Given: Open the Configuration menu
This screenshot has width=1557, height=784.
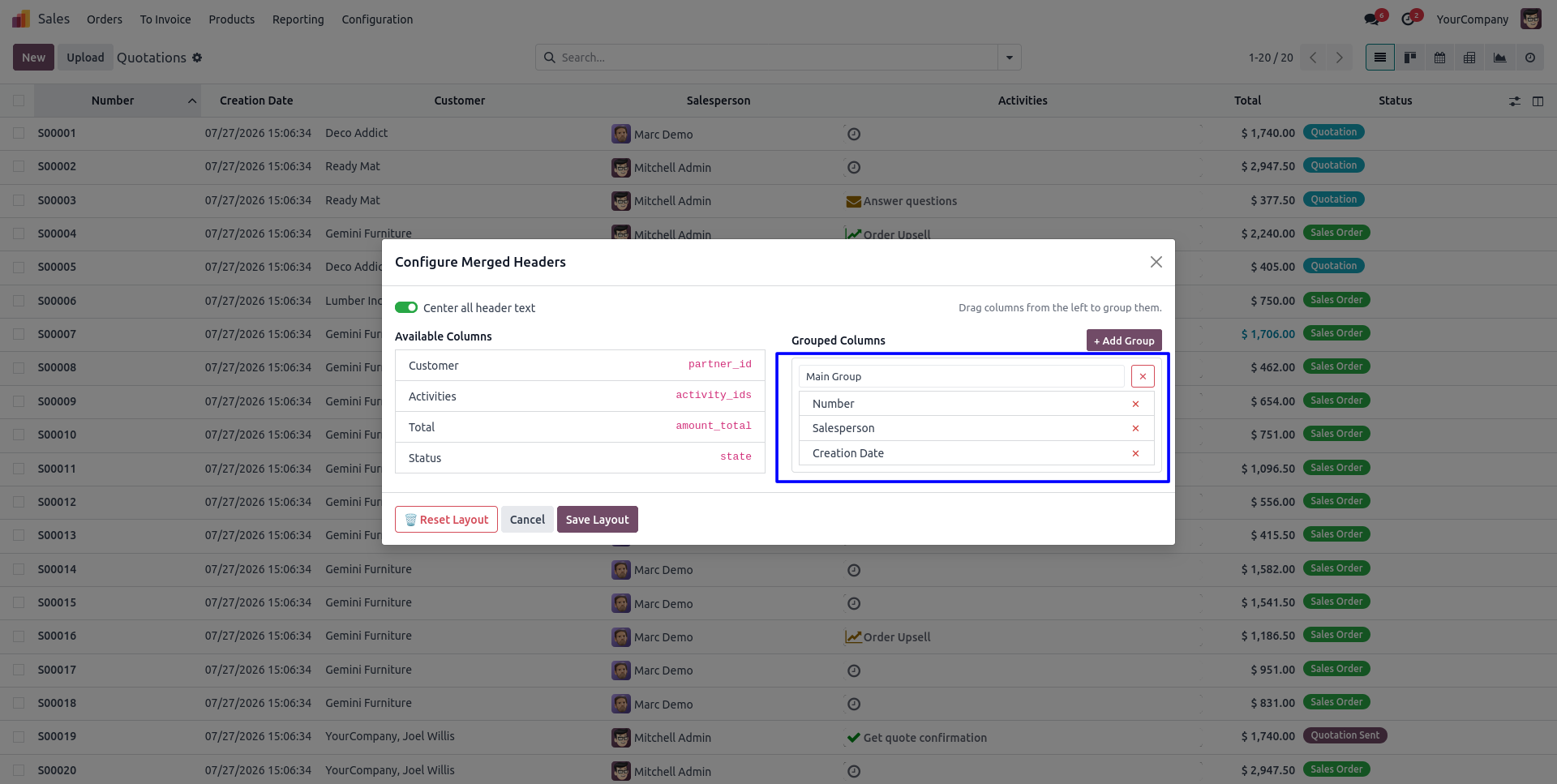Looking at the screenshot, I should pos(377,19).
